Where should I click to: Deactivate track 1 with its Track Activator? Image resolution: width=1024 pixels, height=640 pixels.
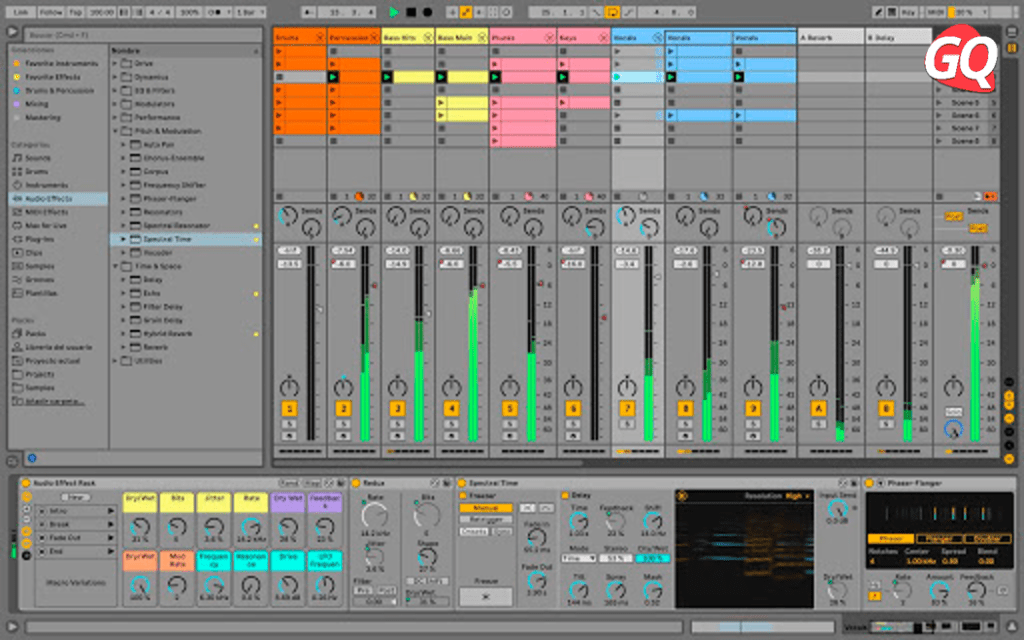(x=289, y=409)
